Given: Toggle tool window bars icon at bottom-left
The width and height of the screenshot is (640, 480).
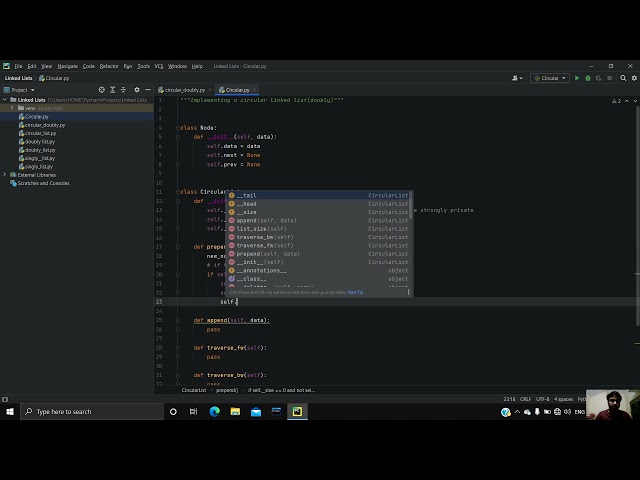Looking at the screenshot, I should pos(5,399).
